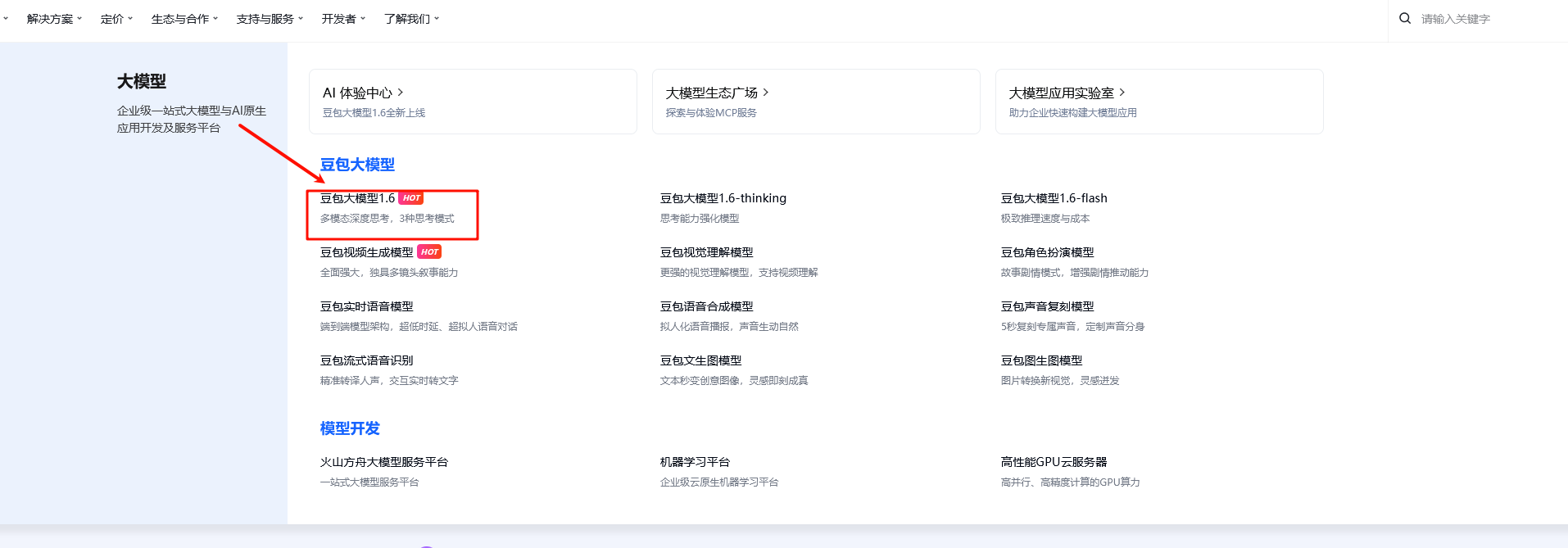Click the text 精准转译人声，交互实时转文字

389,381
